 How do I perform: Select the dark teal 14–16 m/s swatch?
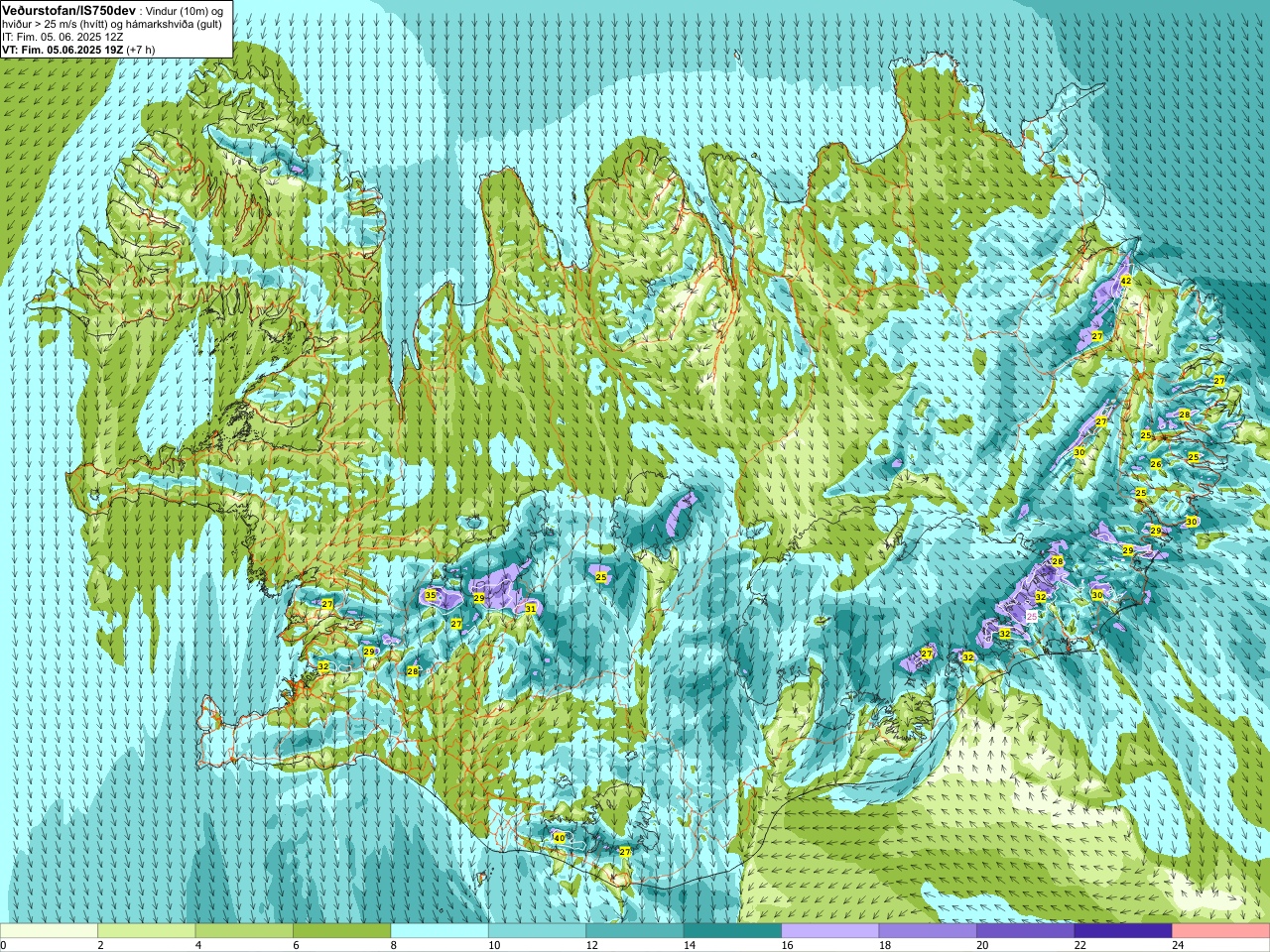tap(732, 931)
